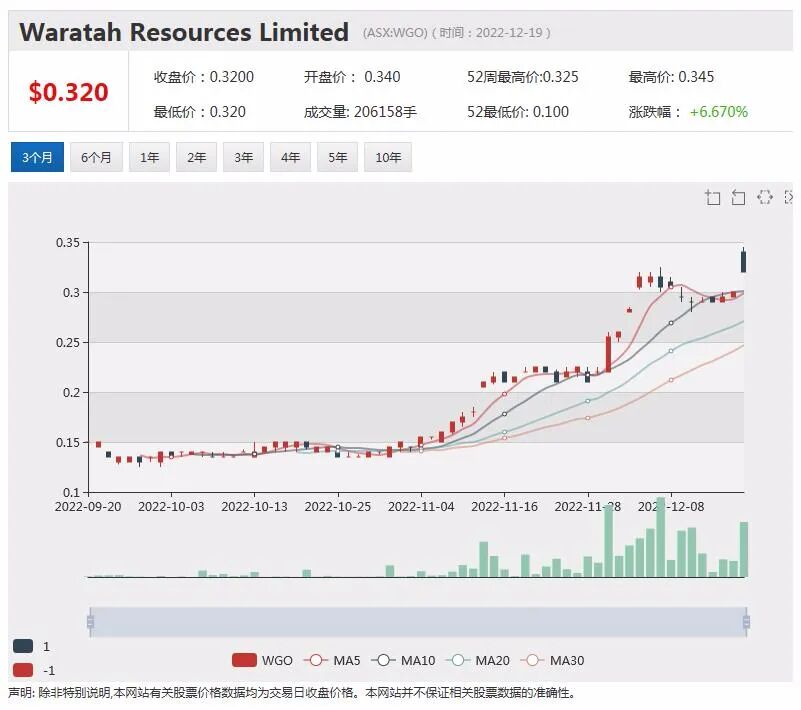Click the dark swatch labeled 1
801x710 pixels.
[x=23, y=646]
